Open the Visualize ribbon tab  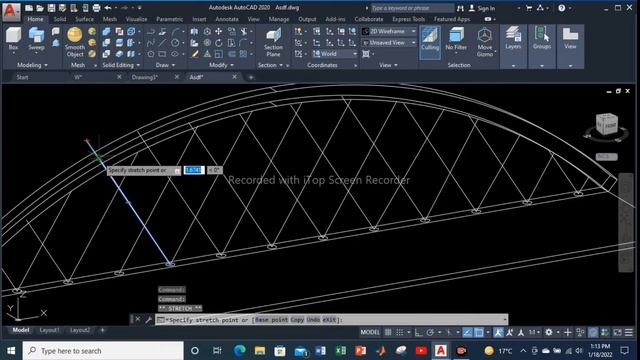(136, 19)
